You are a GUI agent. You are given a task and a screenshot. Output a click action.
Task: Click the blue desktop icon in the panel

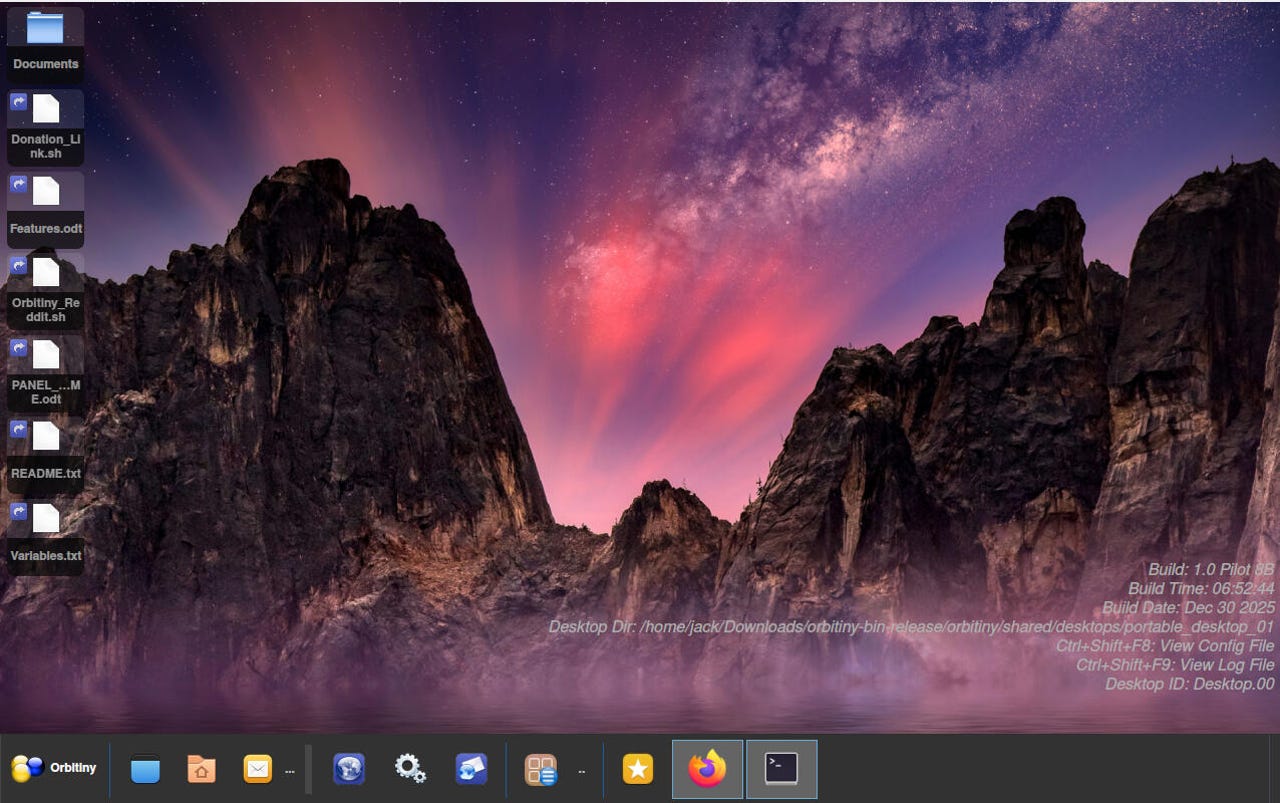[x=145, y=769]
